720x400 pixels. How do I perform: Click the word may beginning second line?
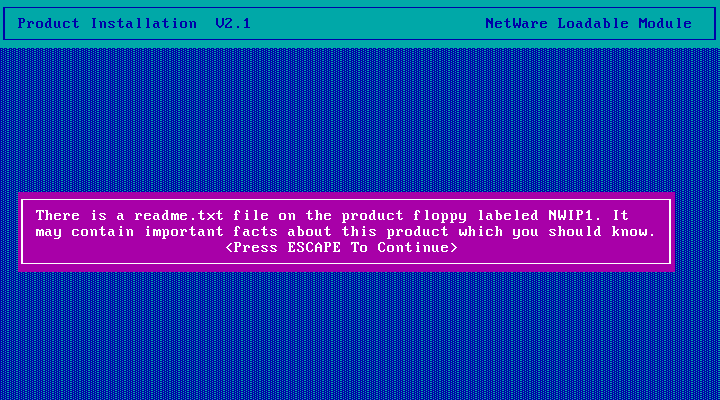click(x=49, y=232)
